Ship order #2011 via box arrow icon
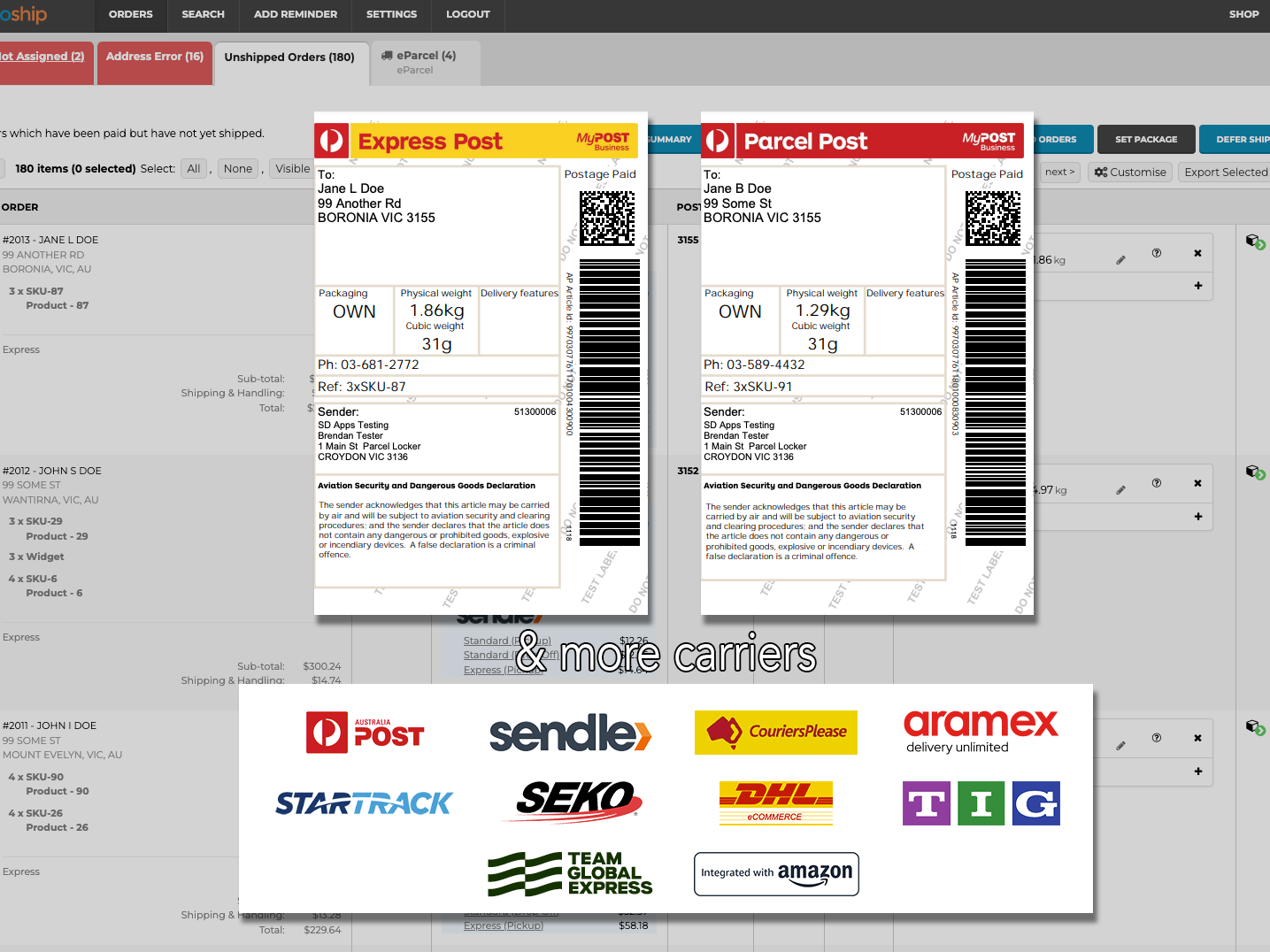This screenshot has width=1270, height=952. (x=1255, y=727)
